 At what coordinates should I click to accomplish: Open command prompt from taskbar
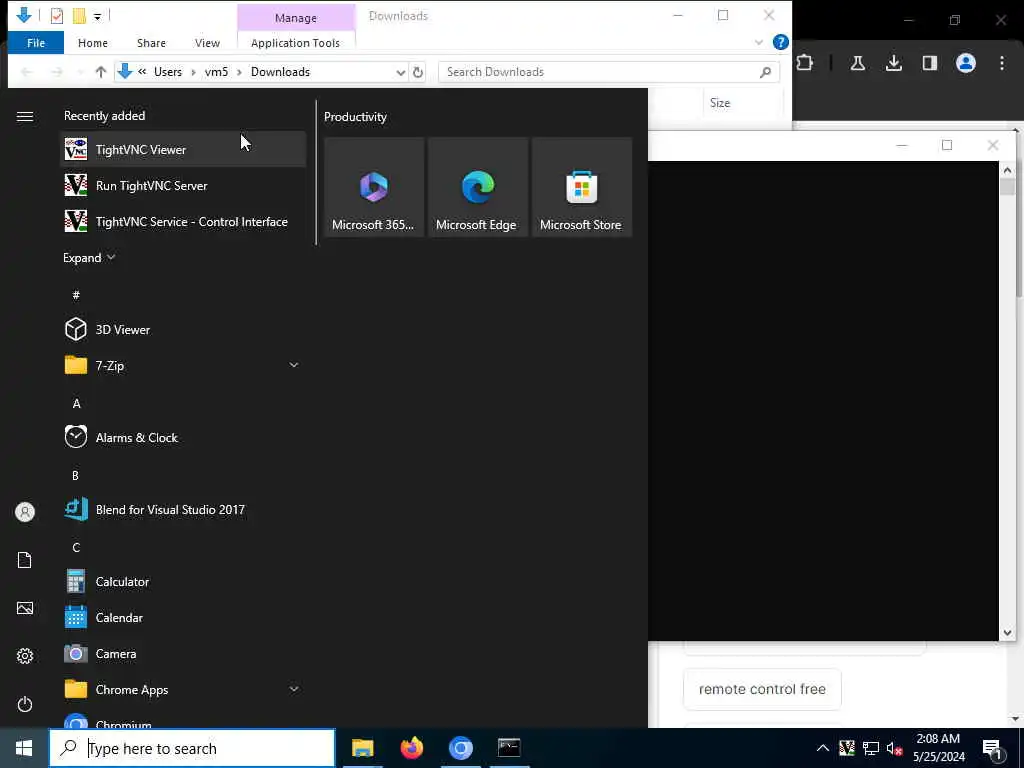[x=509, y=748]
